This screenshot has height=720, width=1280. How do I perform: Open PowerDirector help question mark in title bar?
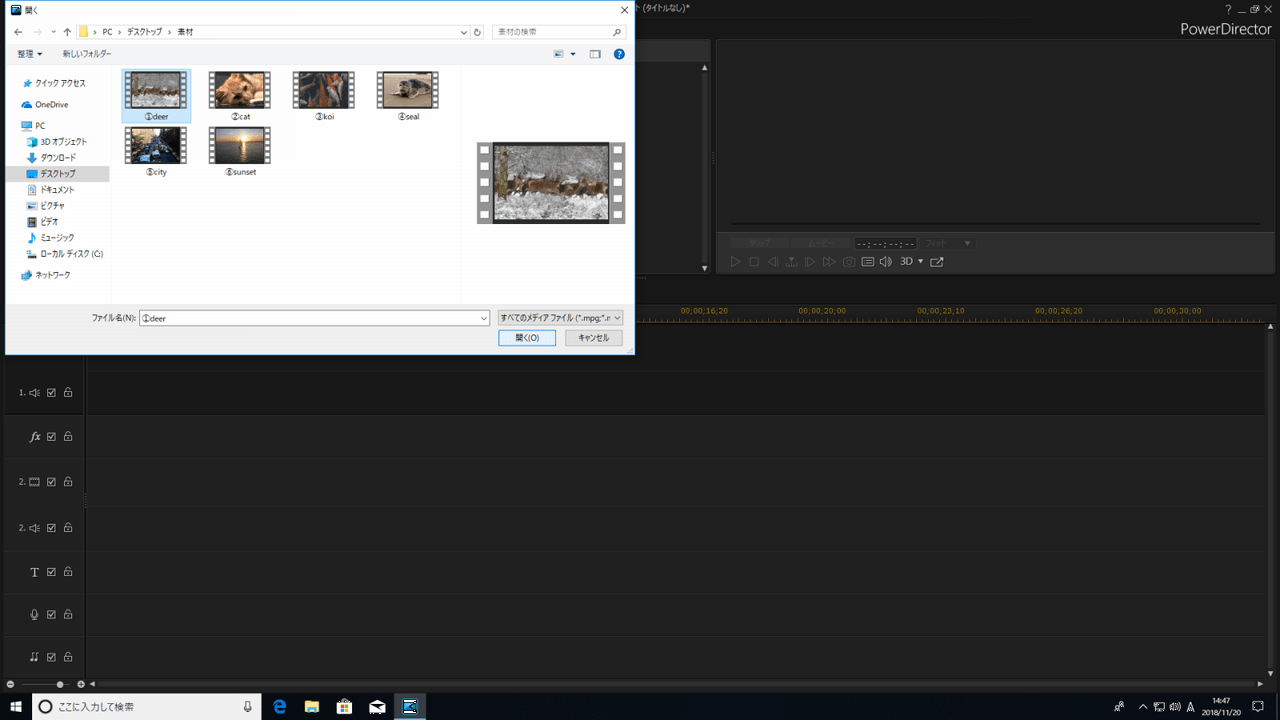[x=1229, y=8]
